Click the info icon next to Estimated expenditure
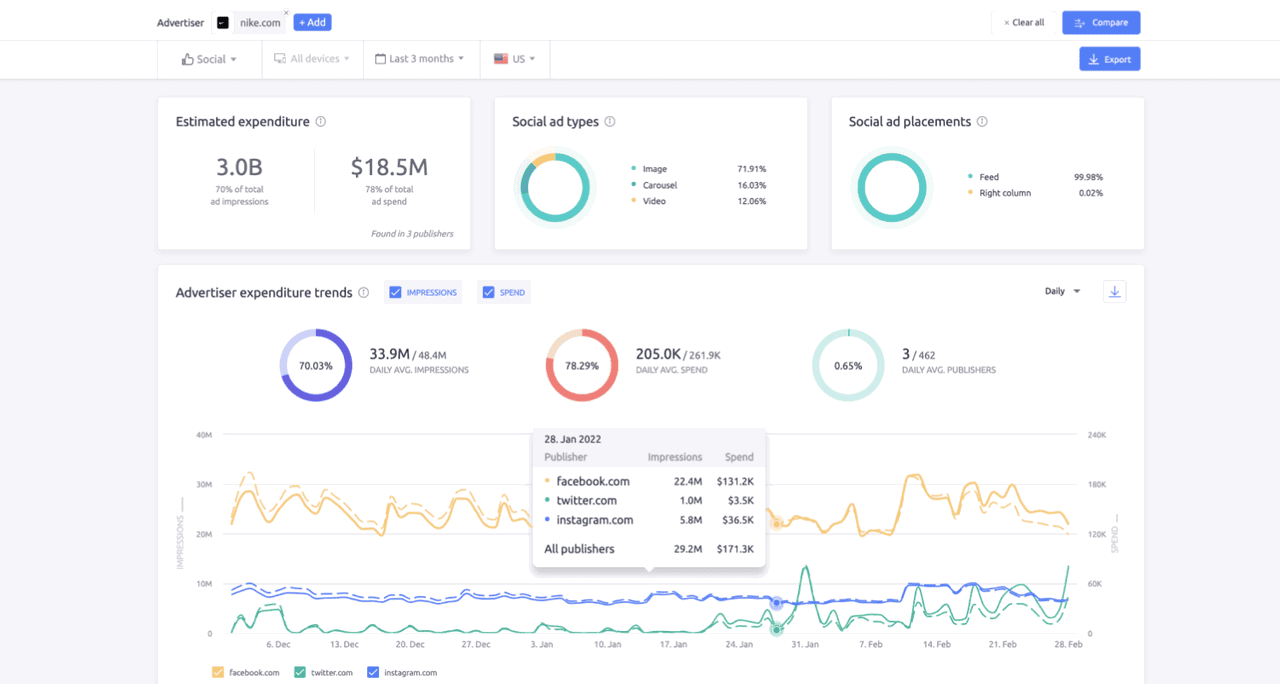Viewport: 1280px width, 684px height. tap(320, 121)
